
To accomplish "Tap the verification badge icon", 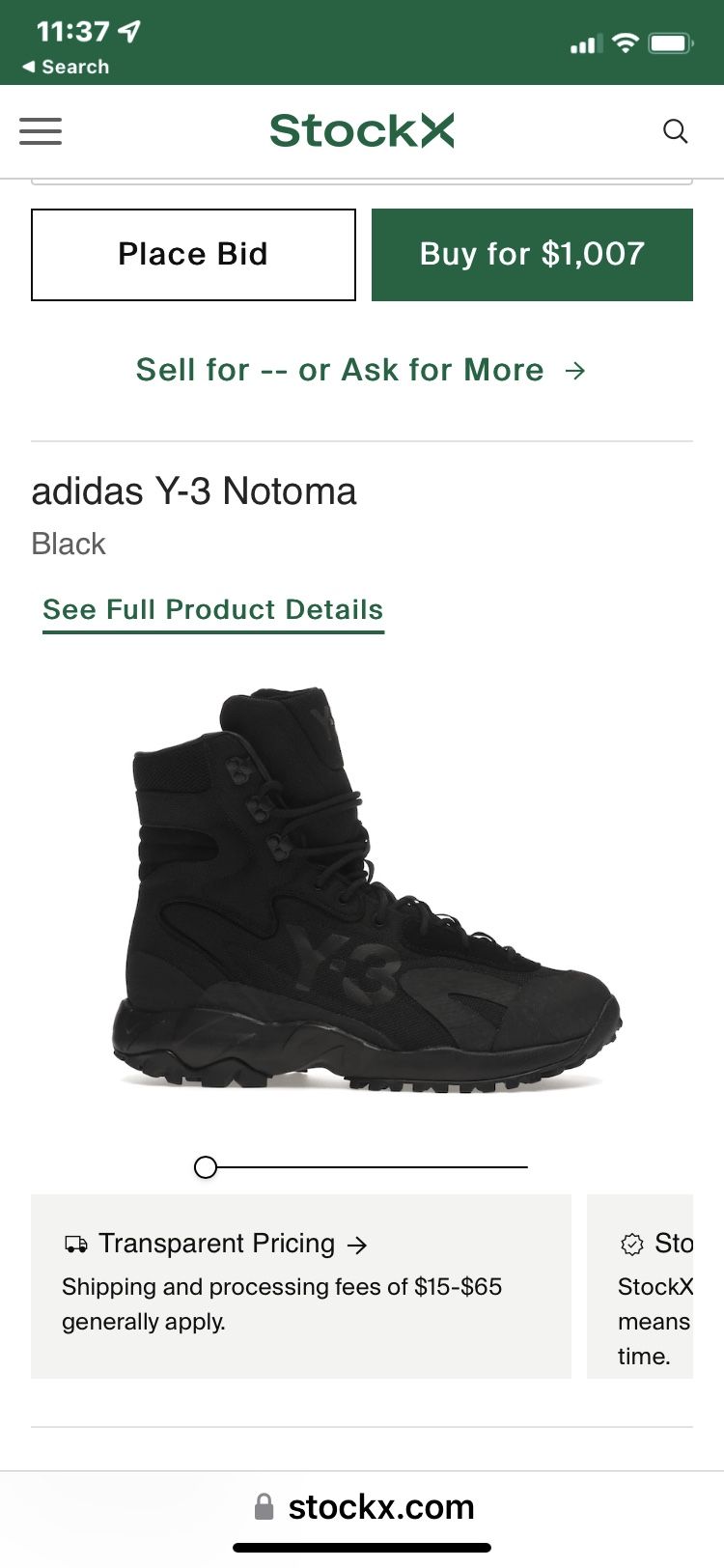I will coord(631,1244).
